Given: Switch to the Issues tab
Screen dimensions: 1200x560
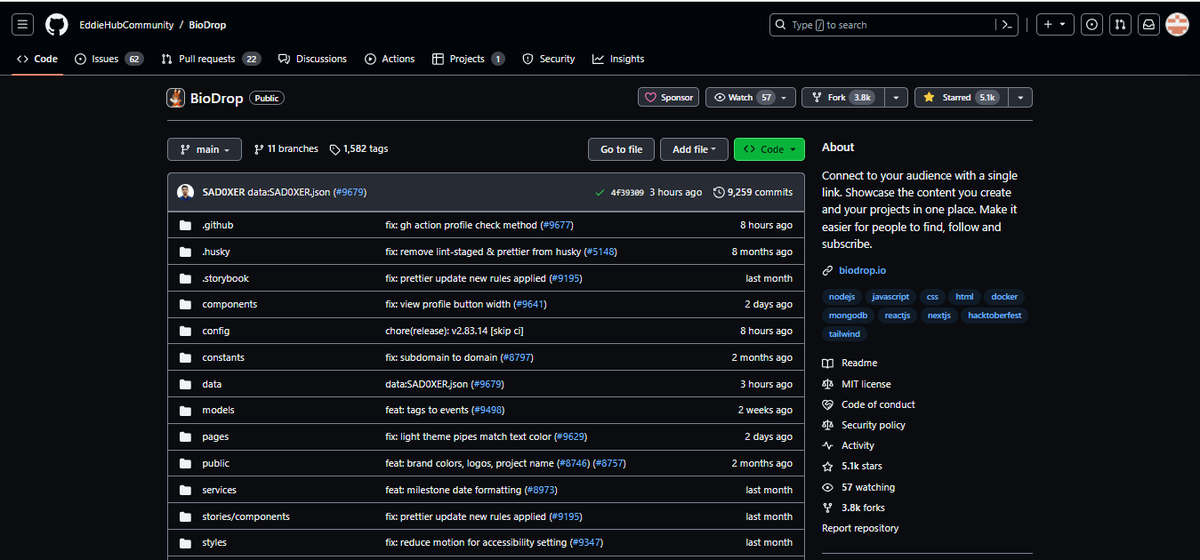Looking at the screenshot, I should pos(109,59).
